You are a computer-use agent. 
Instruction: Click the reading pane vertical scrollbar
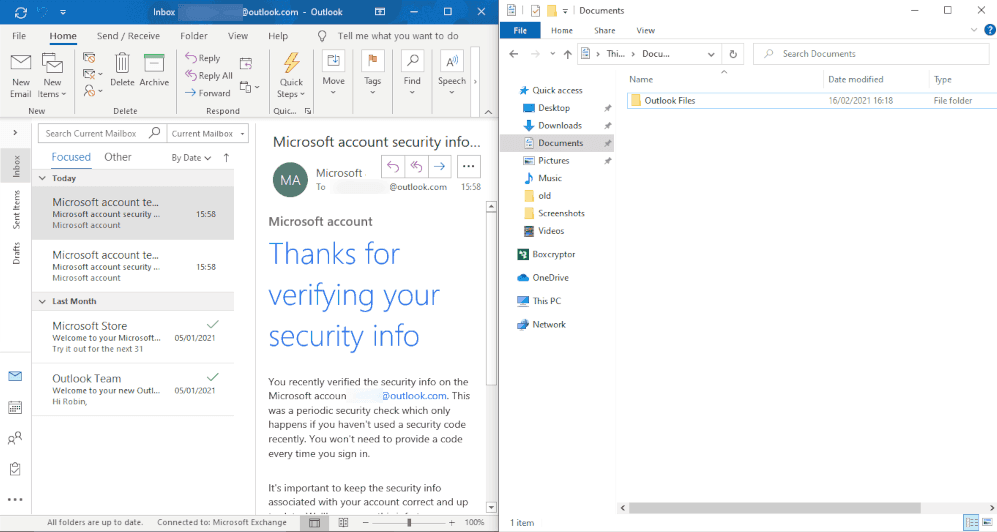click(x=491, y=299)
